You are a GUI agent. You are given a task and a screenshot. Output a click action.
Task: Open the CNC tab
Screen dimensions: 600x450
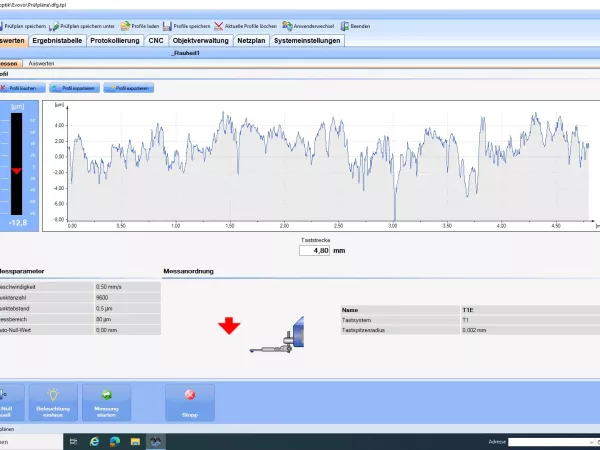[156, 41]
